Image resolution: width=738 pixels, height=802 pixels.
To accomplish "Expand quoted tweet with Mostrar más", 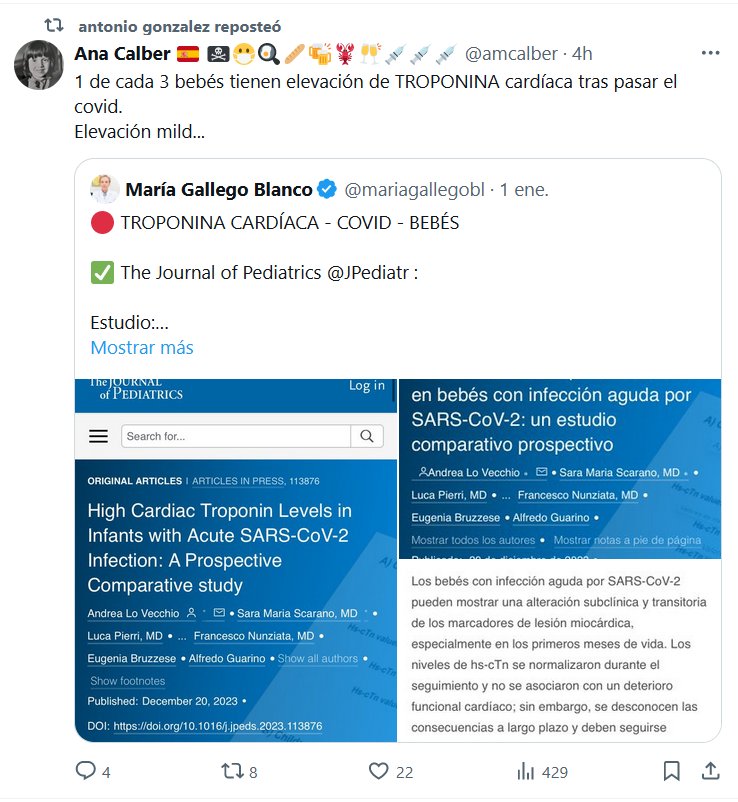I will 142,348.
